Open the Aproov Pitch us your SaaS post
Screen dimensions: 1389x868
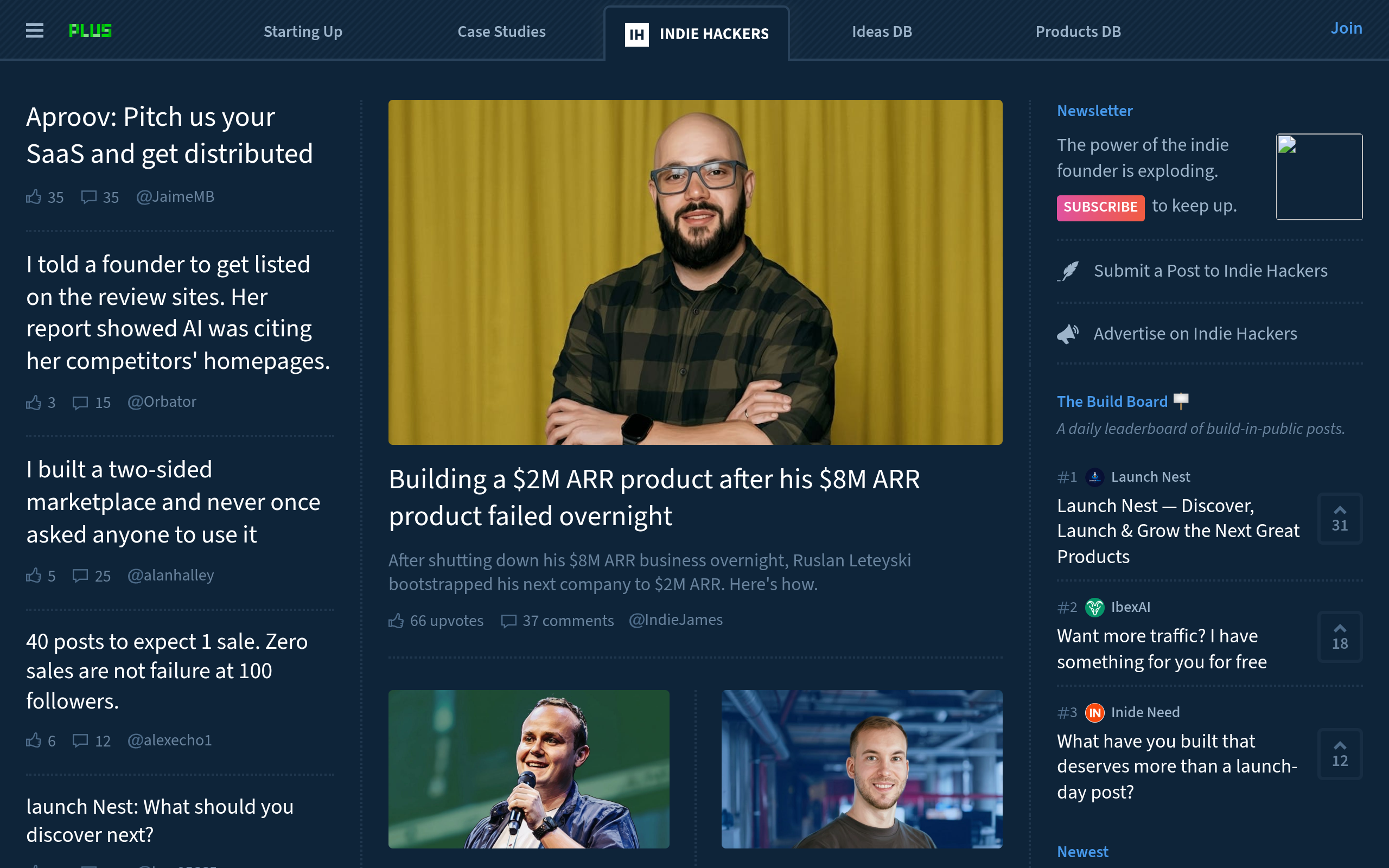(x=169, y=136)
